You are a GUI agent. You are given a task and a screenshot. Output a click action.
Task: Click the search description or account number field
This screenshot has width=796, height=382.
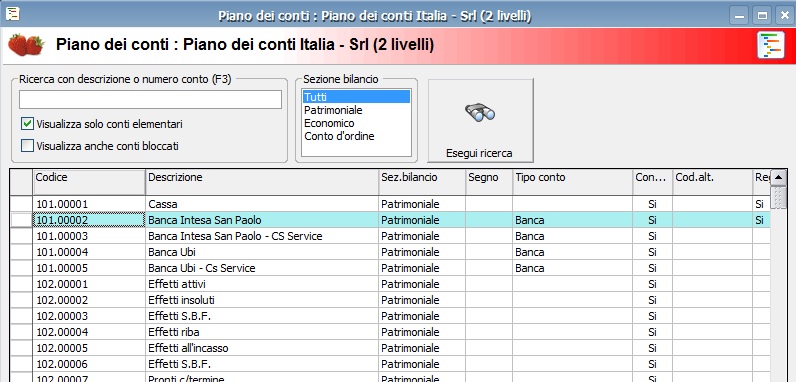coord(150,100)
